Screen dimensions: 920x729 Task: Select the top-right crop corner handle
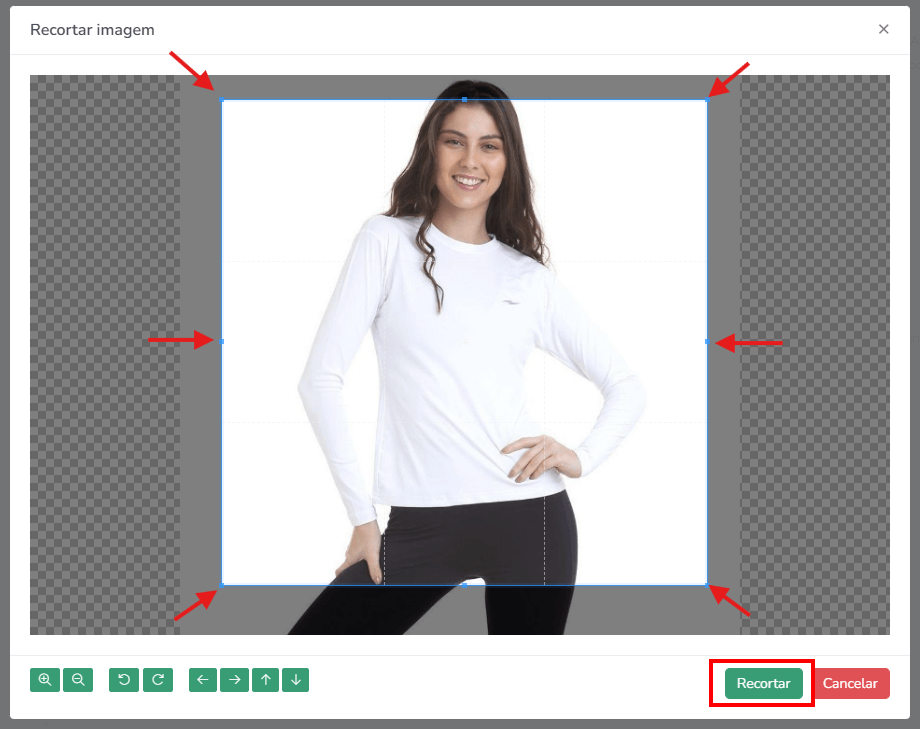pos(707,100)
